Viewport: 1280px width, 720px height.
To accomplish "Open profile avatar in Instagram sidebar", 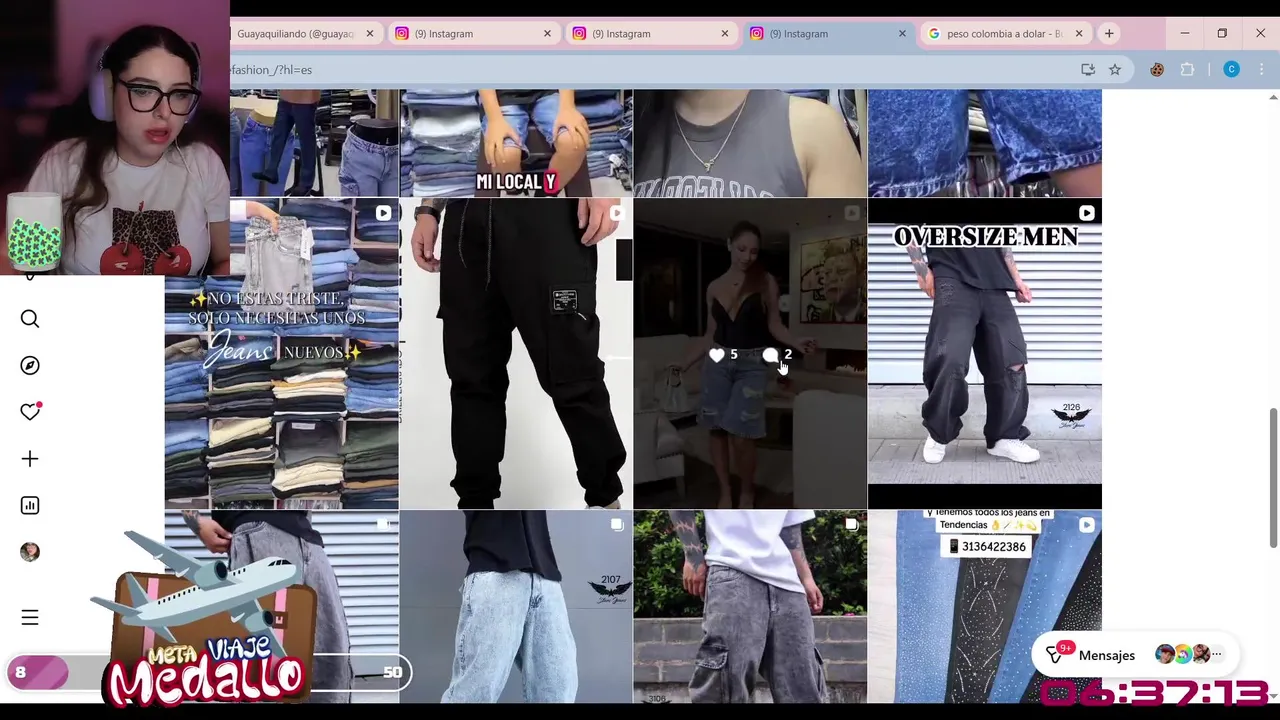I will click(x=30, y=552).
